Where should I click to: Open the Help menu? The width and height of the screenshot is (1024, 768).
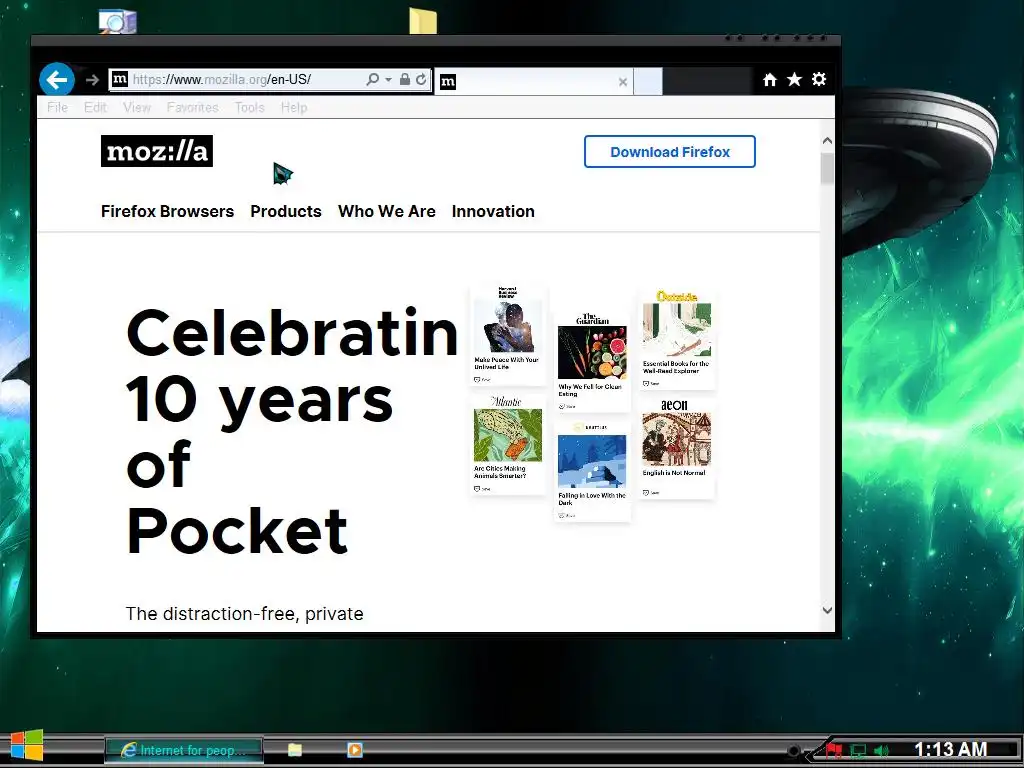click(294, 107)
